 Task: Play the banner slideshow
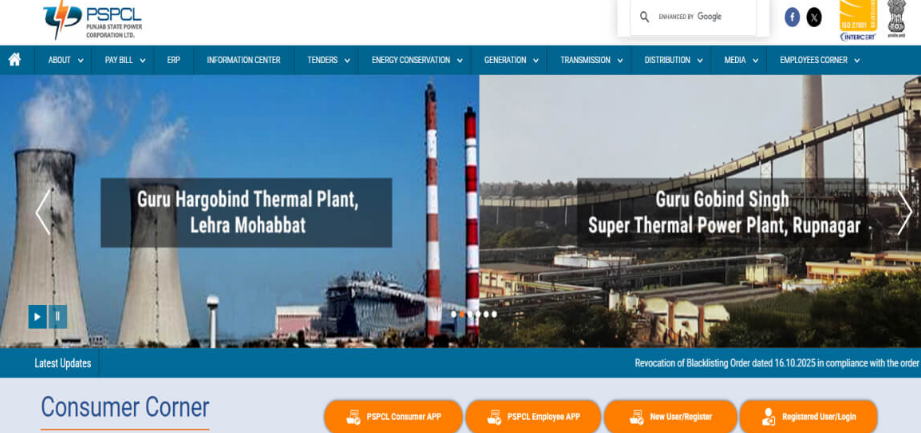tap(38, 317)
